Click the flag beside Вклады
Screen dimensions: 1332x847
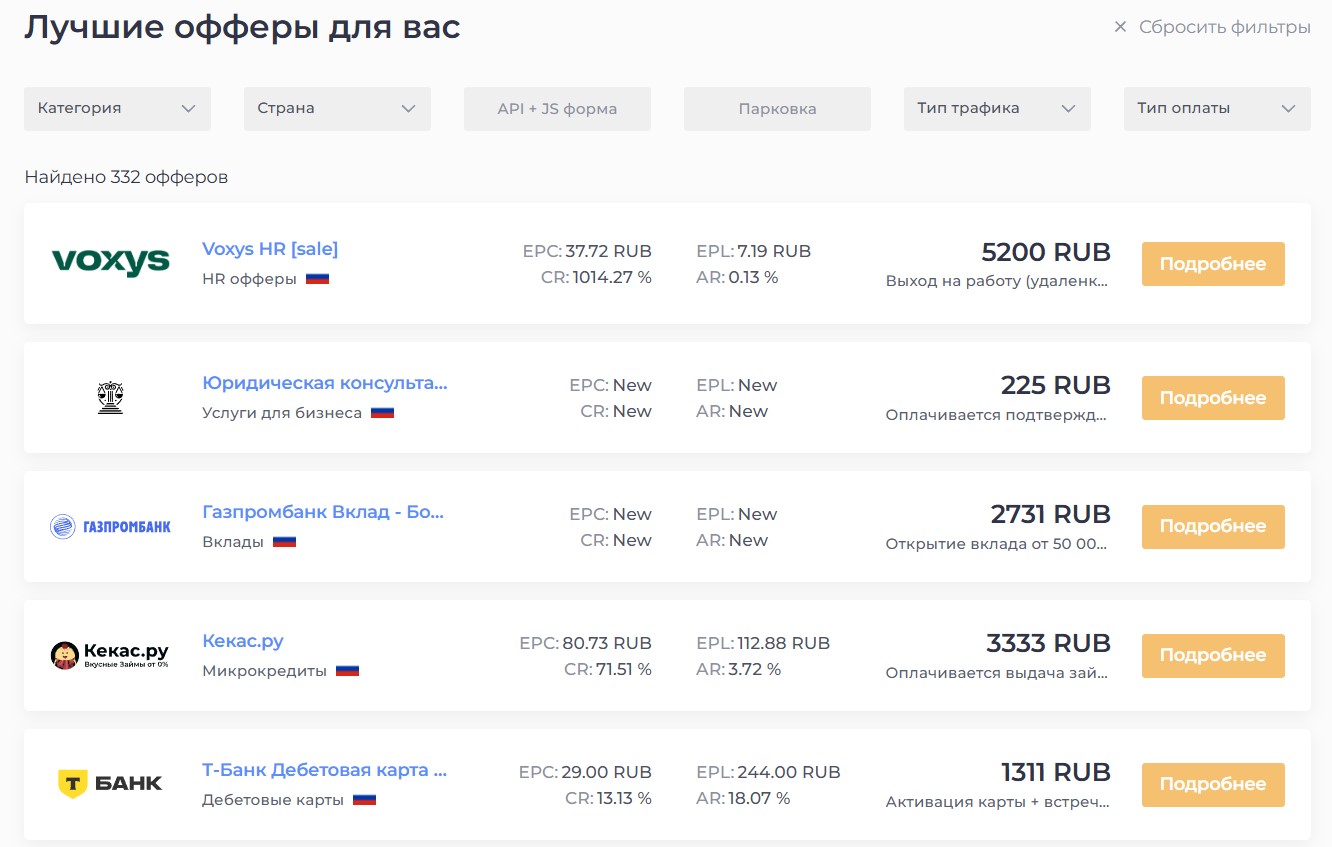pyautogui.click(x=284, y=542)
